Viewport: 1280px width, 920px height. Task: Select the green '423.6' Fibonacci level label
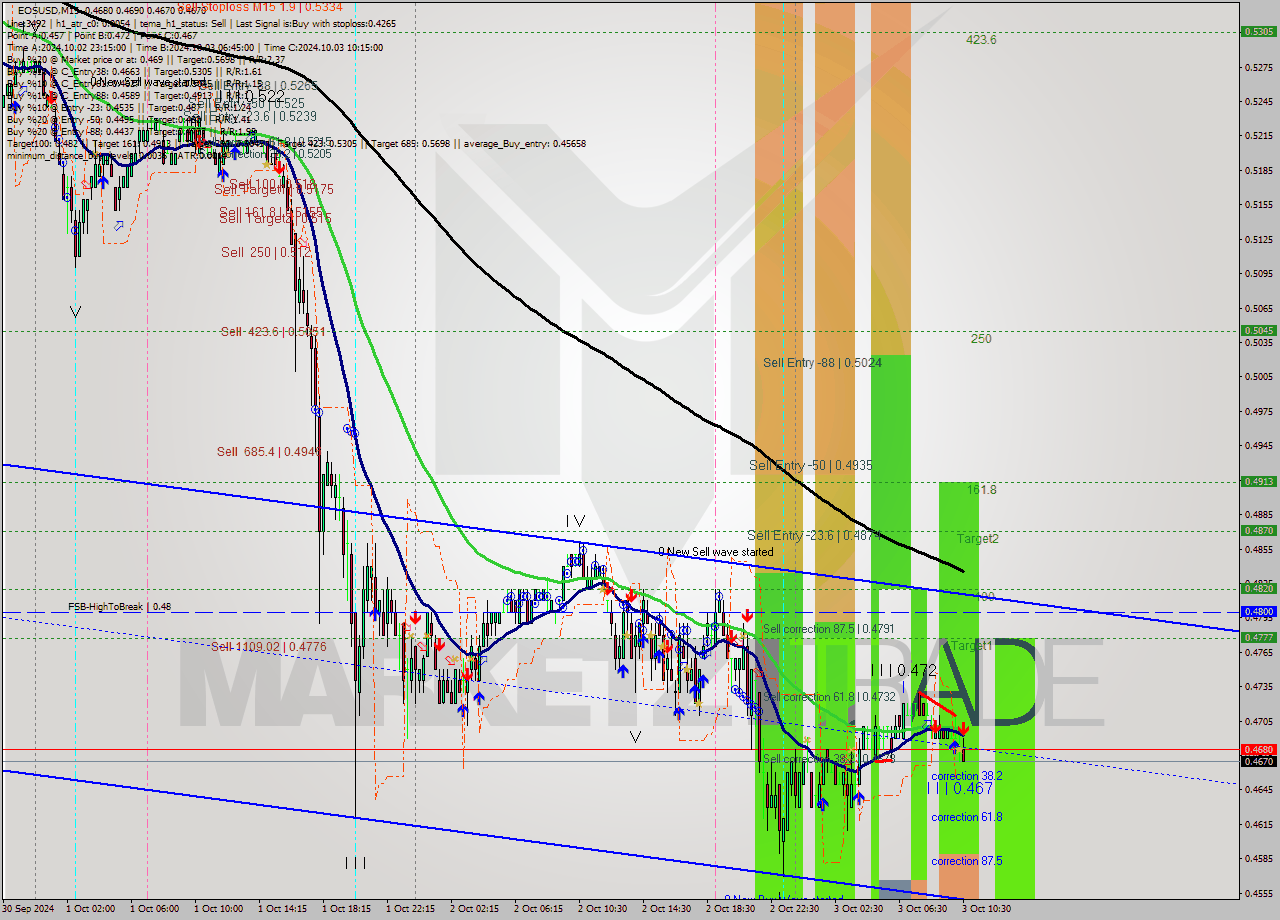[x=981, y=40]
